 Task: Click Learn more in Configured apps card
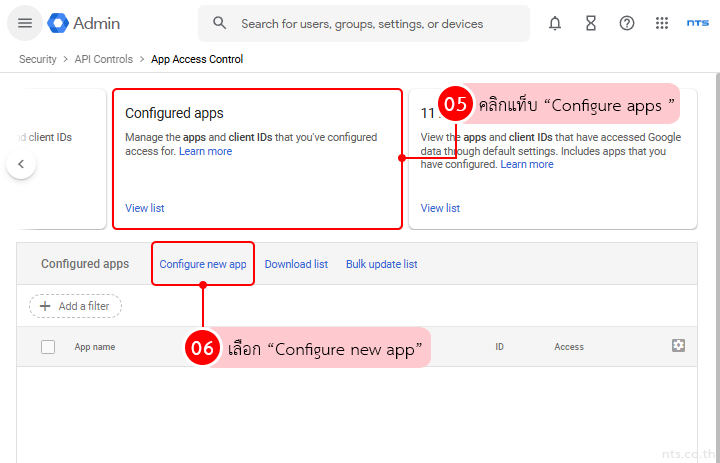[205, 151]
